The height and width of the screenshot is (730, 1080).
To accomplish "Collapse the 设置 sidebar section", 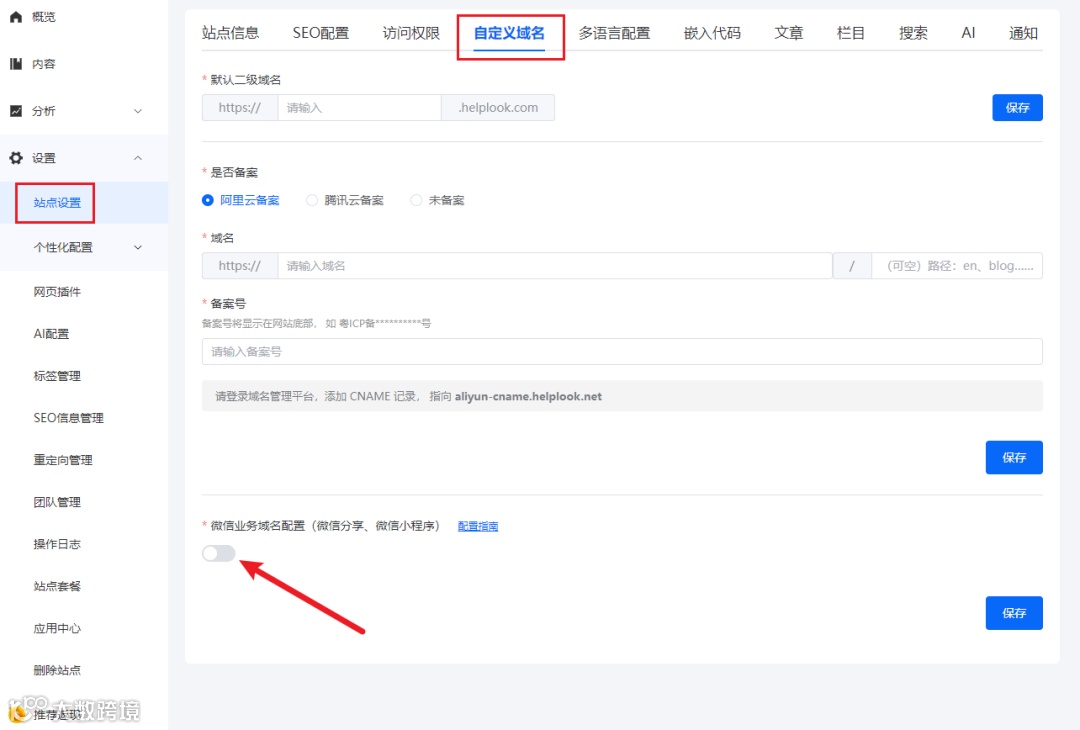I will click(x=138, y=157).
